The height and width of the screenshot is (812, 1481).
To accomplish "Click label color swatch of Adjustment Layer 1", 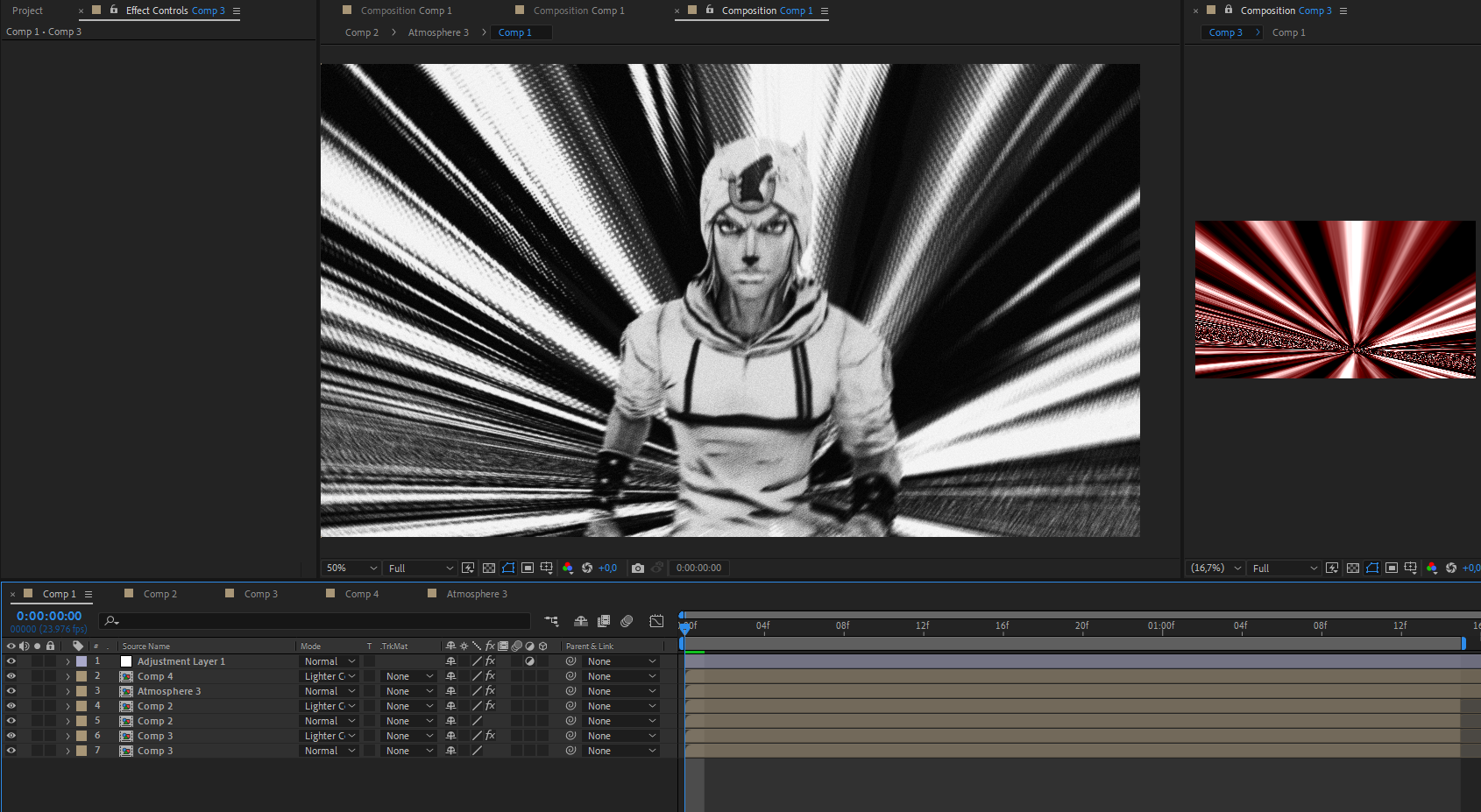I will 81,661.
